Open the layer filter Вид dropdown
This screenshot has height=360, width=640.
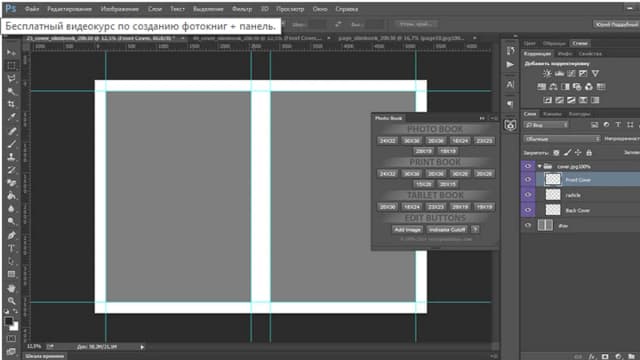[546, 124]
